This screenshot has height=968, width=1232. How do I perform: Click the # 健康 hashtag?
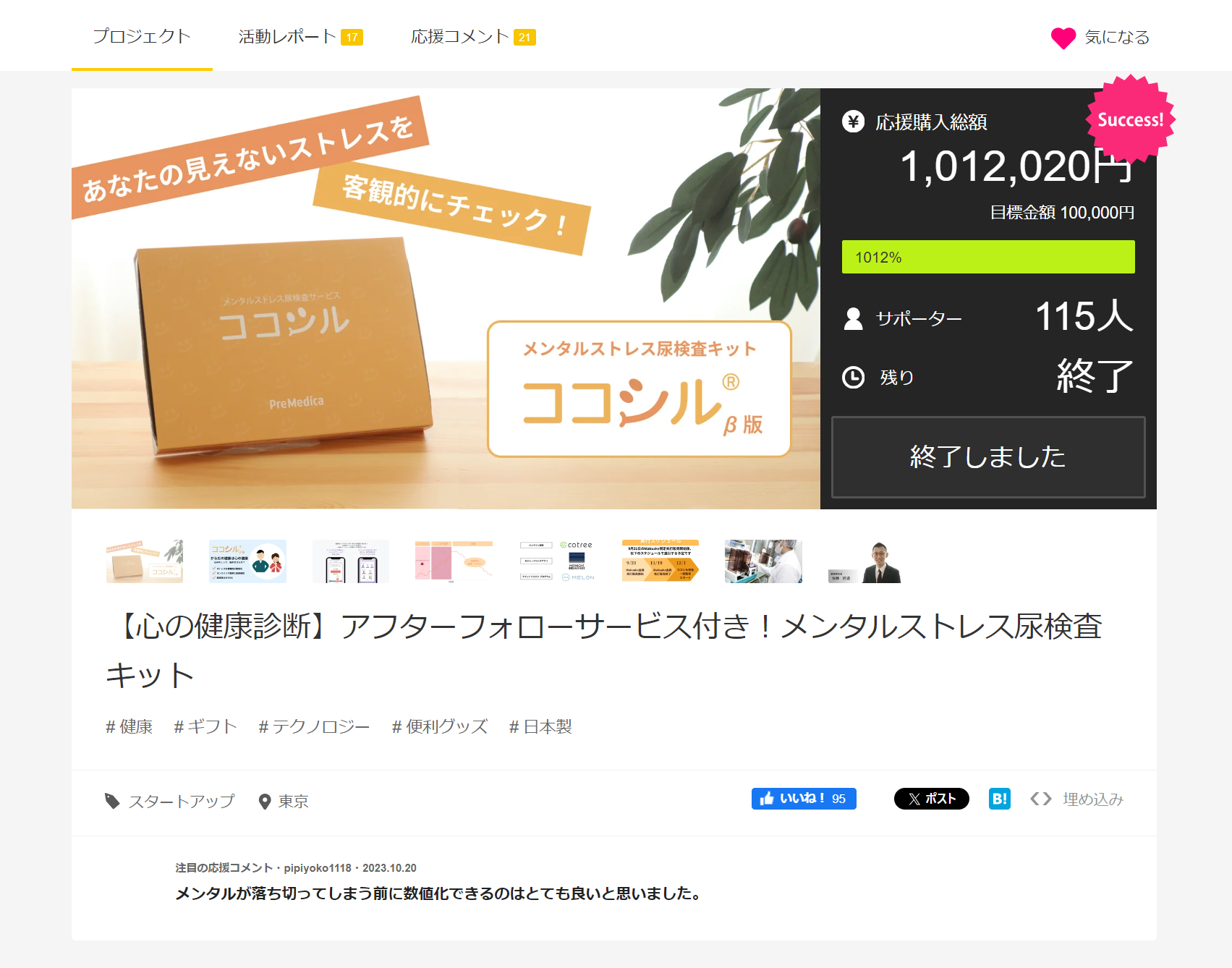pos(129,726)
